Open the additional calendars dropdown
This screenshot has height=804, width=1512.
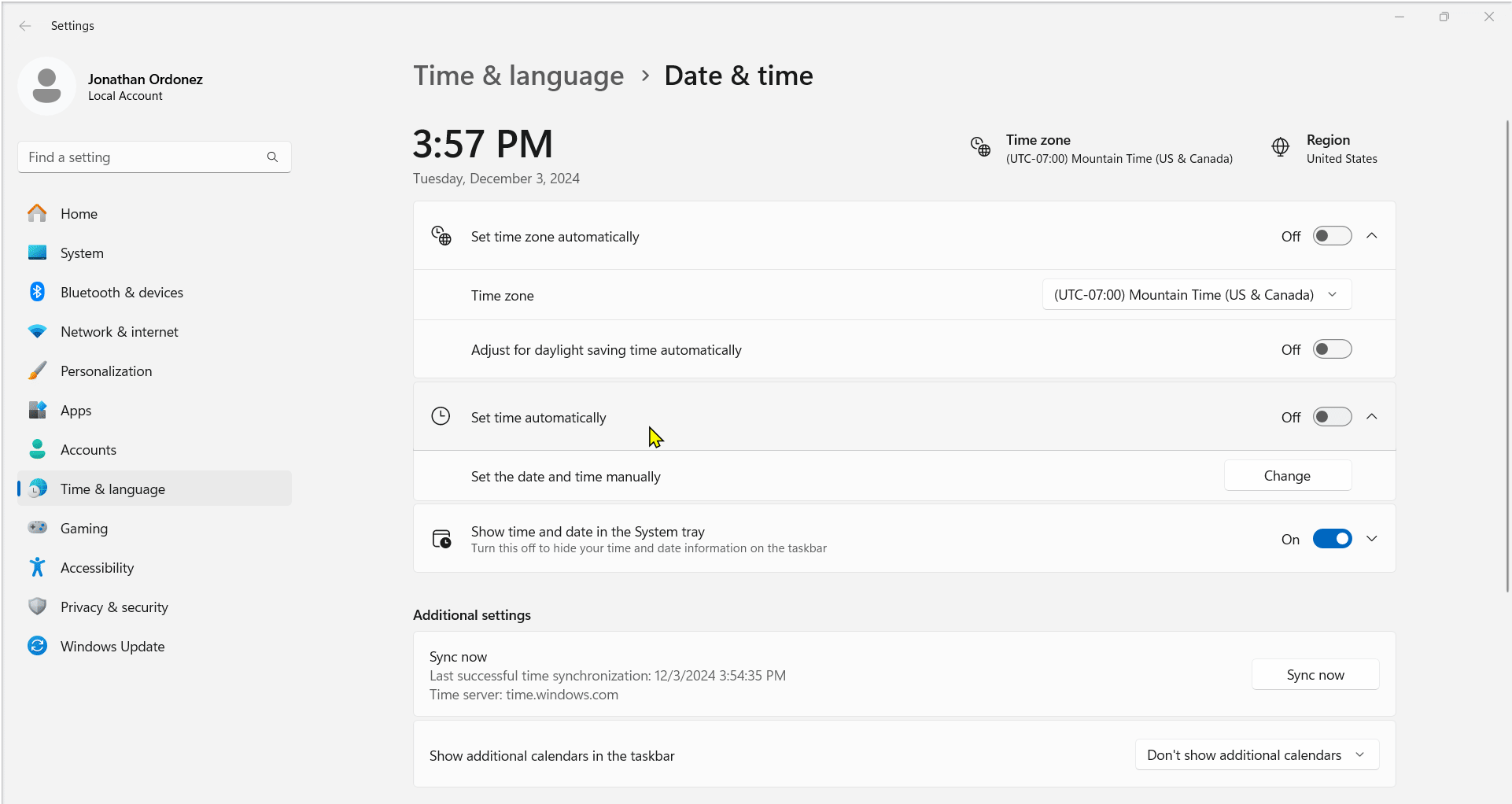tap(1256, 755)
